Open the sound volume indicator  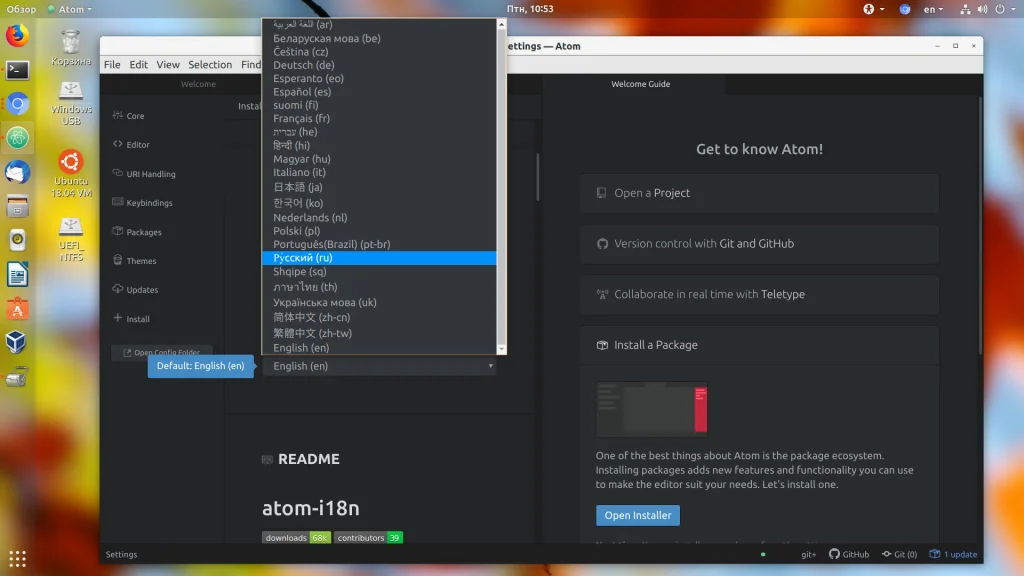coord(982,9)
